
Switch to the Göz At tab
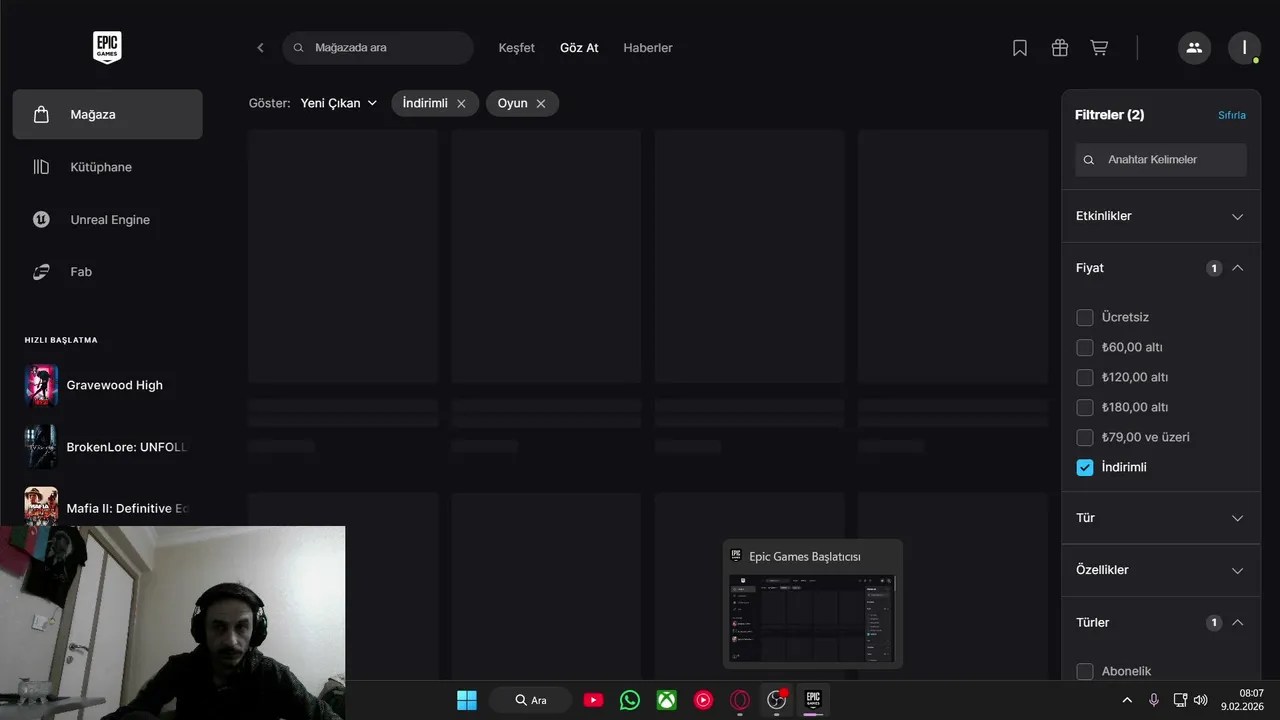pyautogui.click(x=579, y=48)
